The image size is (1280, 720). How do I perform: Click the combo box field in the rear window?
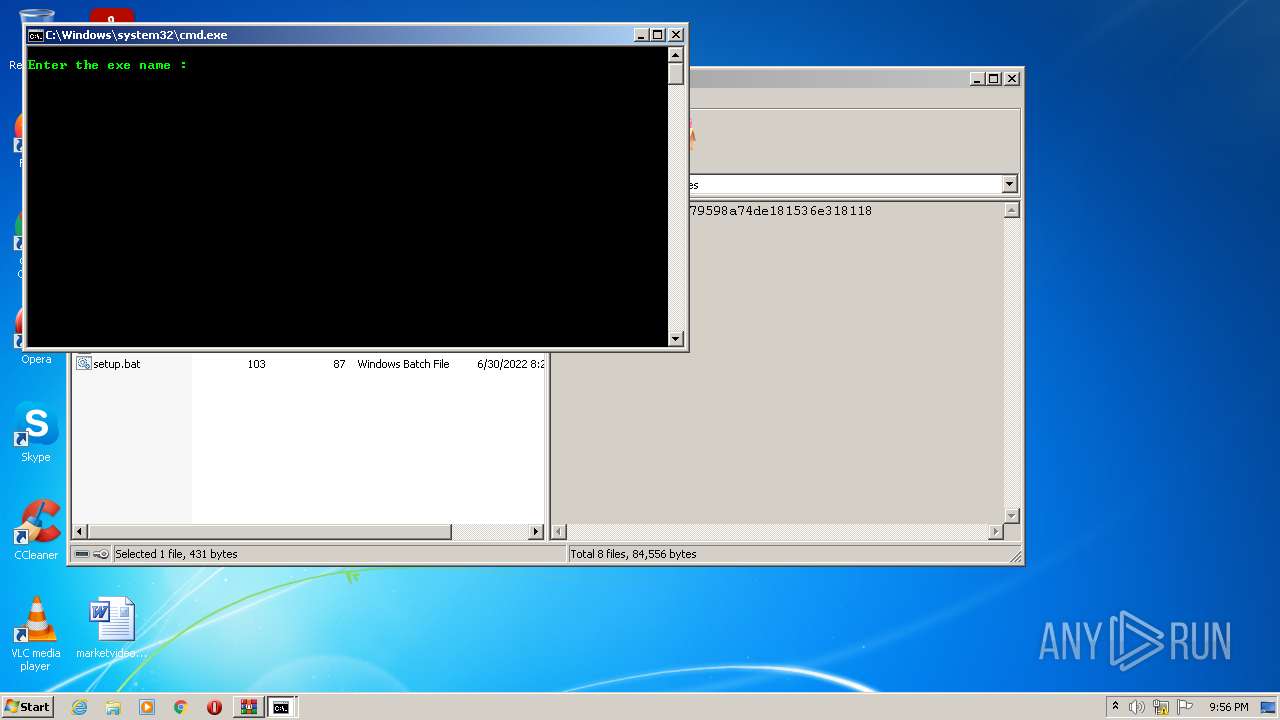click(x=845, y=184)
